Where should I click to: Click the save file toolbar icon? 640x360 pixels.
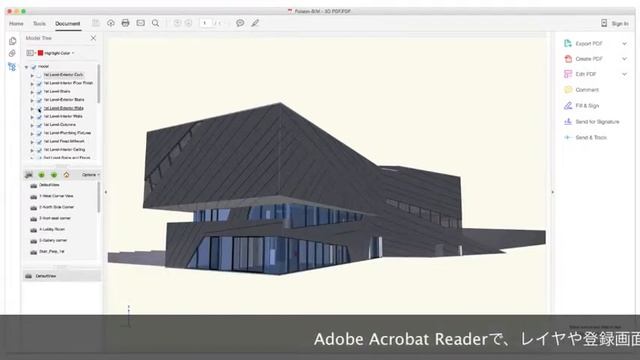(x=96, y=23)
